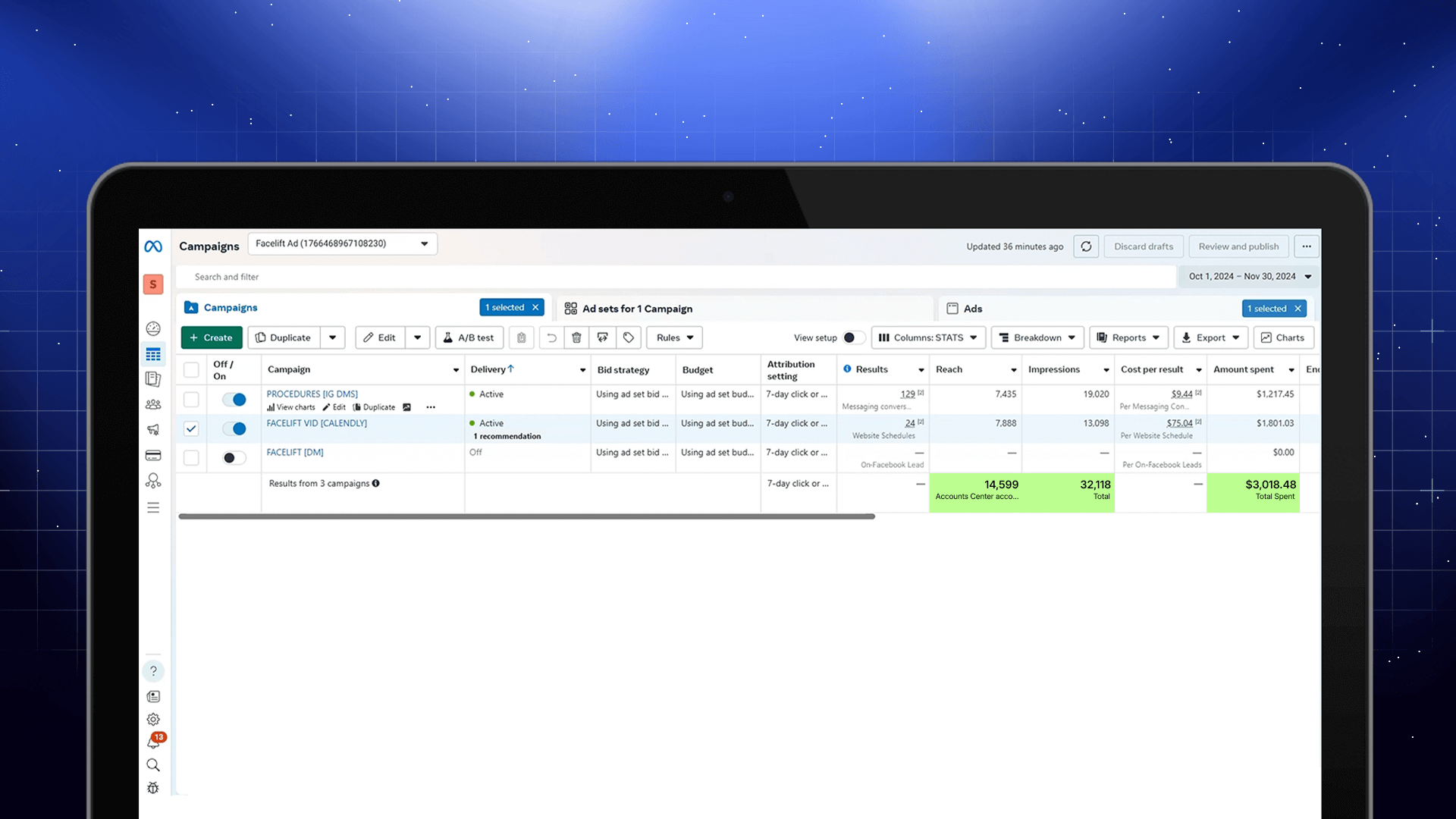1456x819 pixels.
Task: Open the date range Oct 1 – Nov 30 dropdown
Action: point(1249,277)
